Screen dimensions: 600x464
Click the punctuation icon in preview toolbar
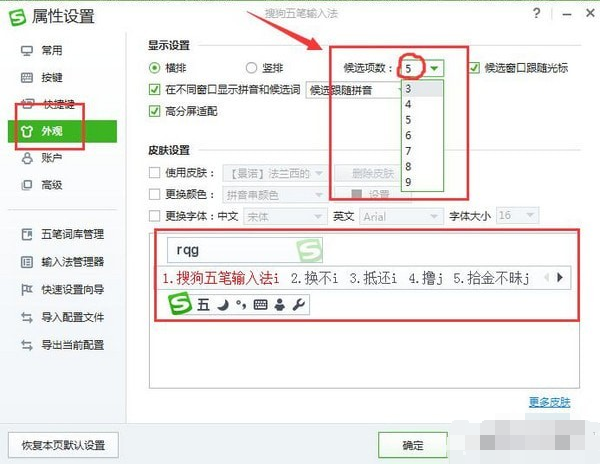[241, 305]
